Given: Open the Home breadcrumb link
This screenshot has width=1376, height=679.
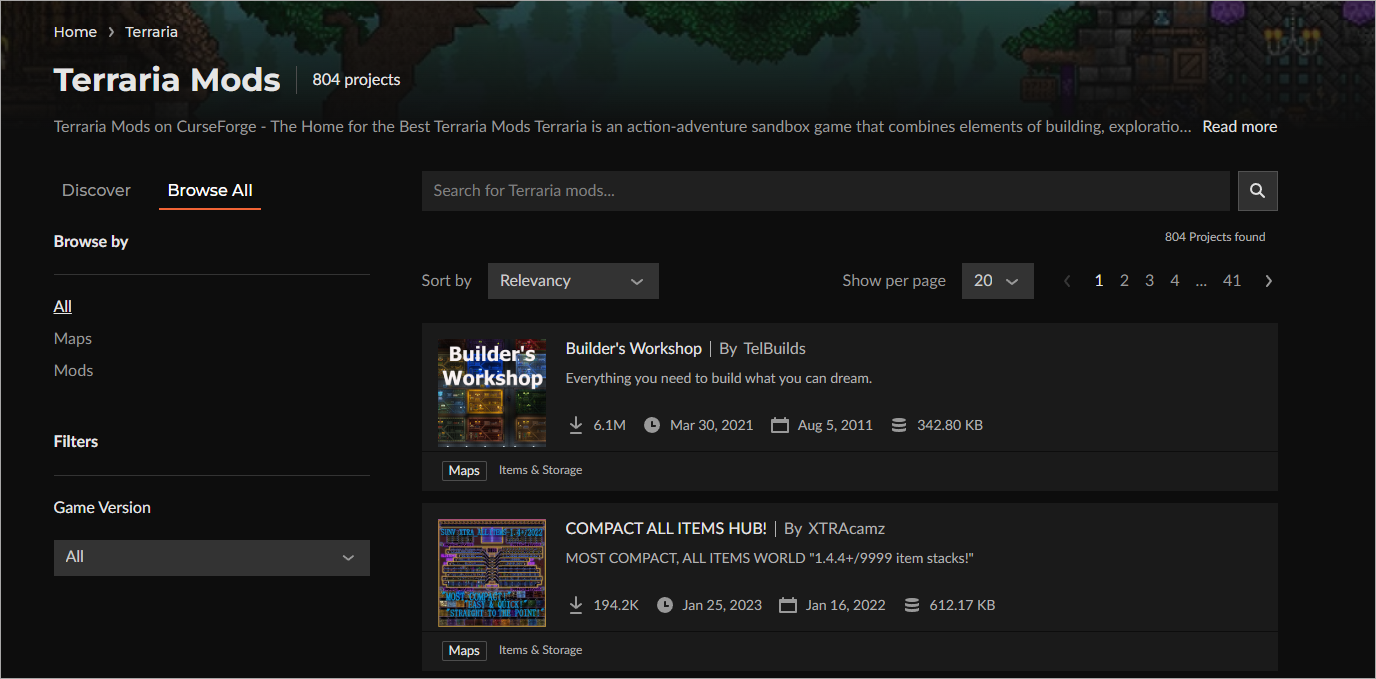Looking at the screenshot, I should pyautogui.click(x=75, y=32).
